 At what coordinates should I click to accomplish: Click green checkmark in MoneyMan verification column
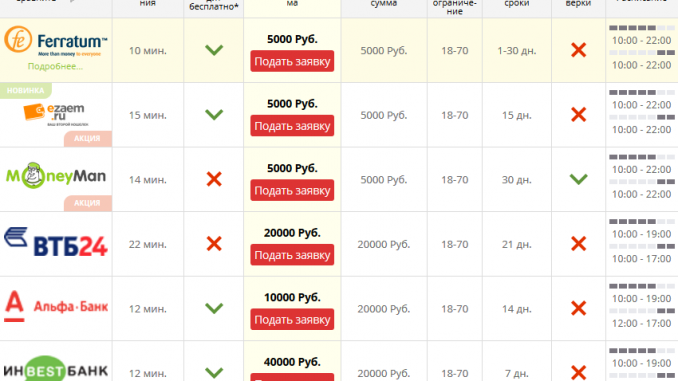coord(579,179)
